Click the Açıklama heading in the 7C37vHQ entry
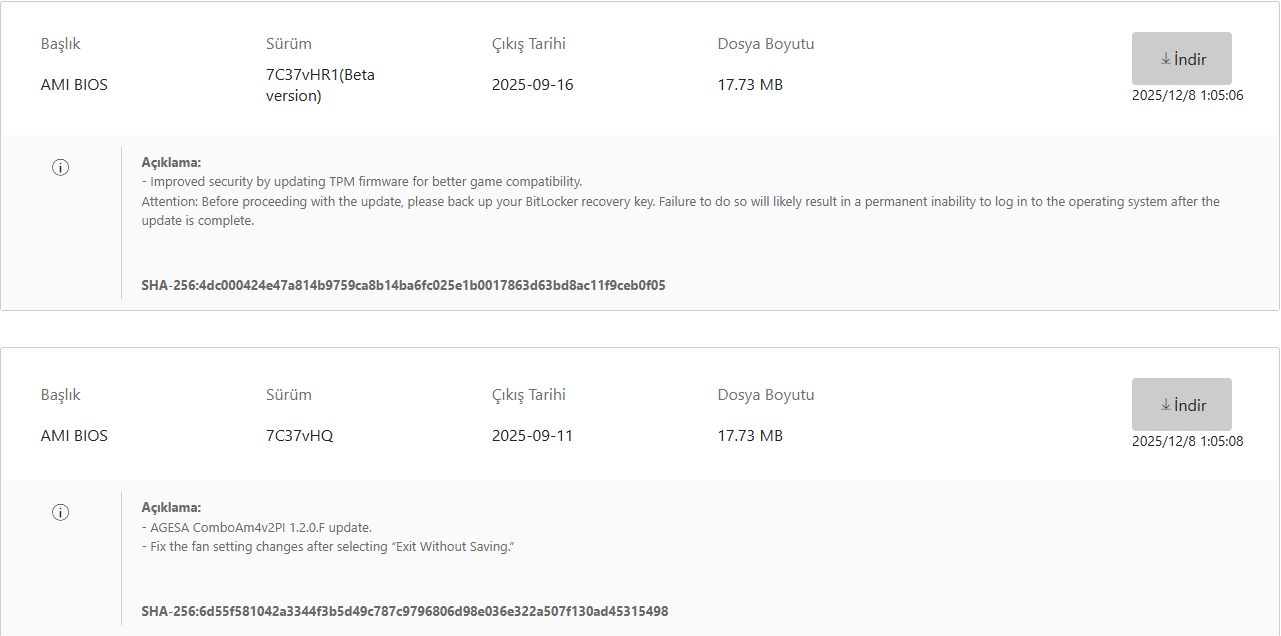 click(x=171, y=507)
